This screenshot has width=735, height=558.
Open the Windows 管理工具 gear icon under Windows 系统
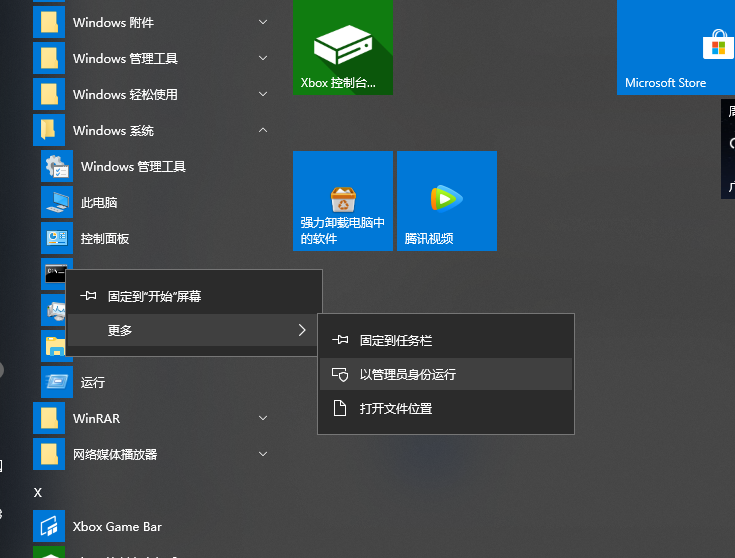[x=57, y=166]
